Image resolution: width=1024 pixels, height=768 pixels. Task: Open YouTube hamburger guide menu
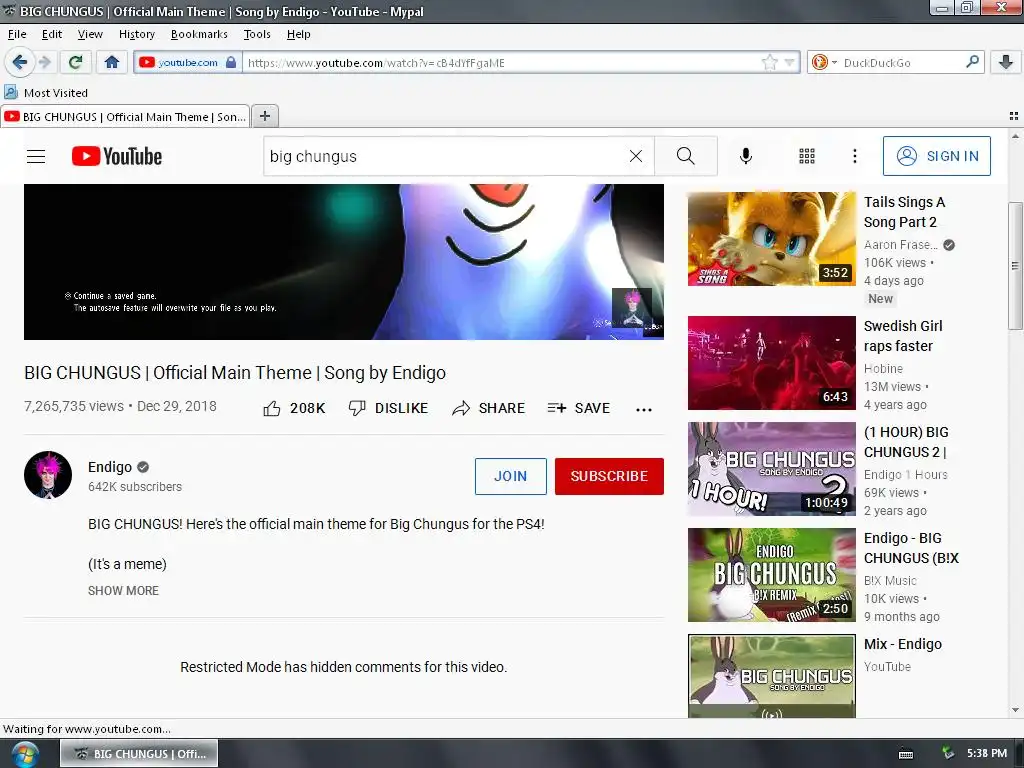coord(36,156)
